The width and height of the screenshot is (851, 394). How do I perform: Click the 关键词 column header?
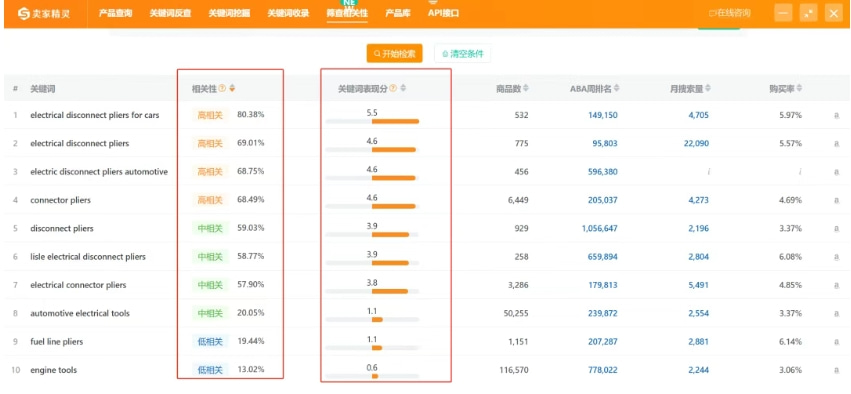click(x=42, y=88)
